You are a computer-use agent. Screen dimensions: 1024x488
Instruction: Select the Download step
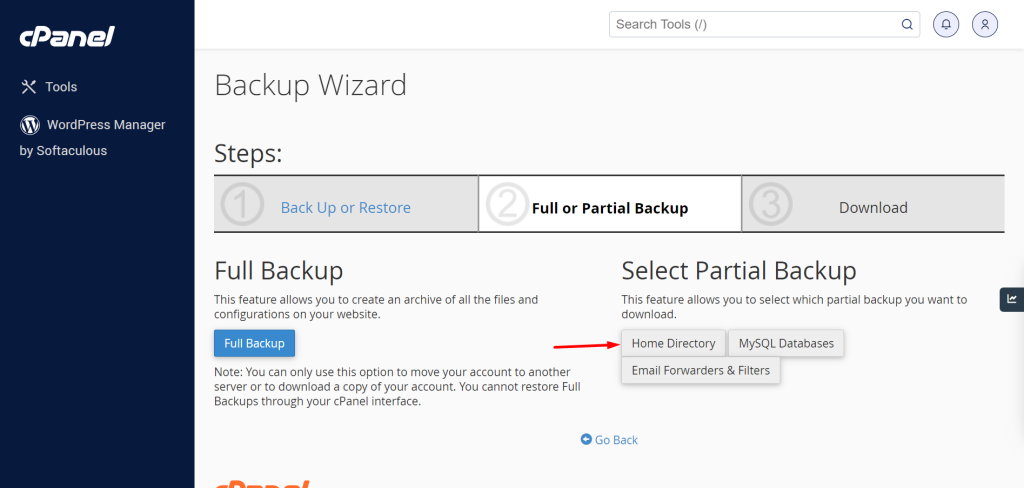[873, 208]
